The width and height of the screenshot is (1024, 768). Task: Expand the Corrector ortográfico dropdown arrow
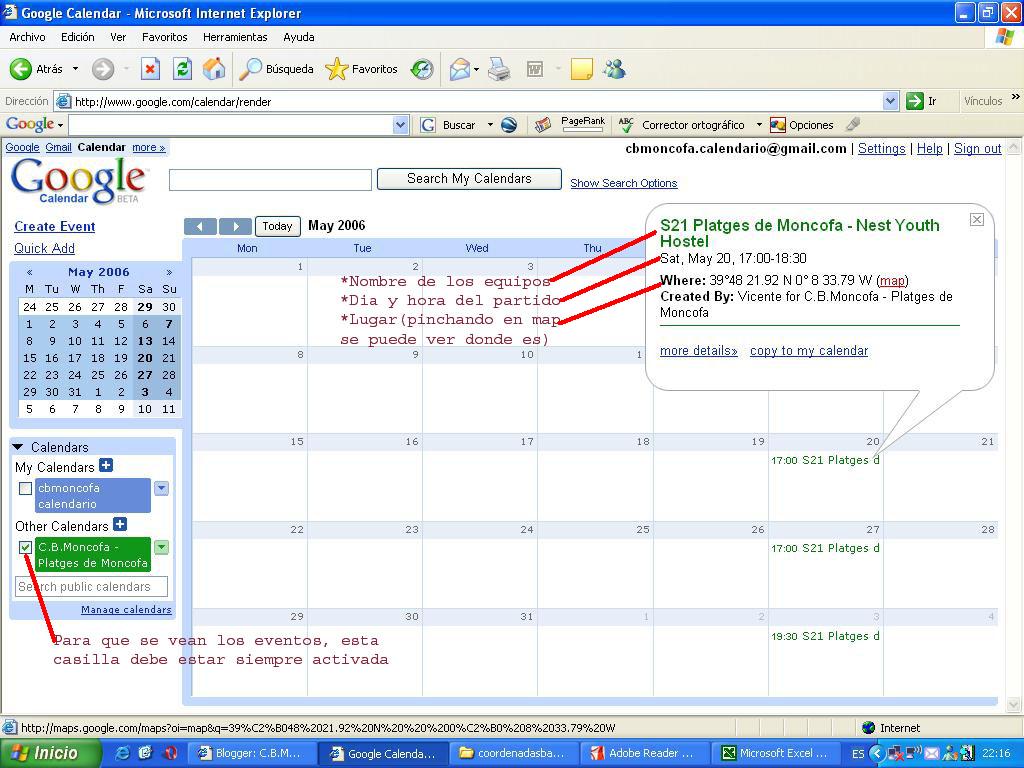[759, 124]
